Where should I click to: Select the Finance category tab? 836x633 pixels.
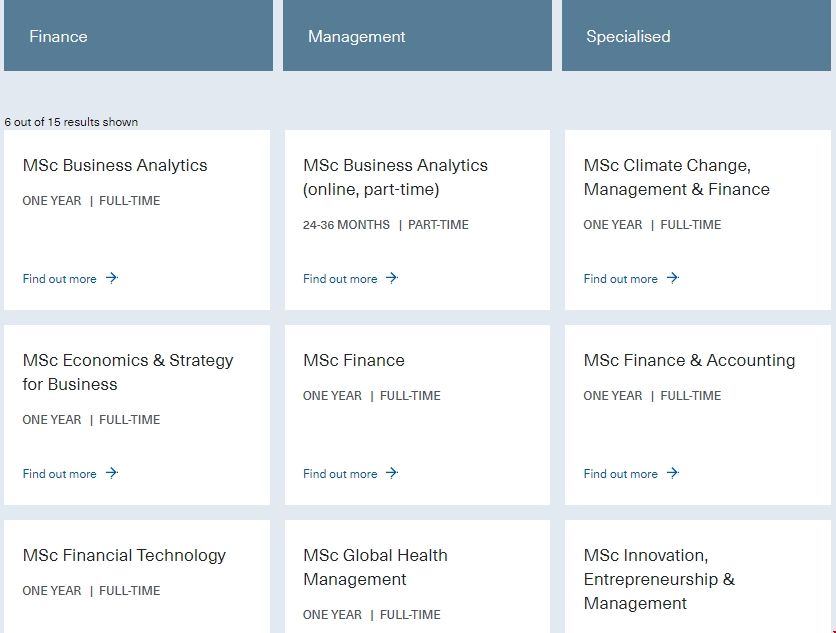pyautogui.click(x=138, y=36)
